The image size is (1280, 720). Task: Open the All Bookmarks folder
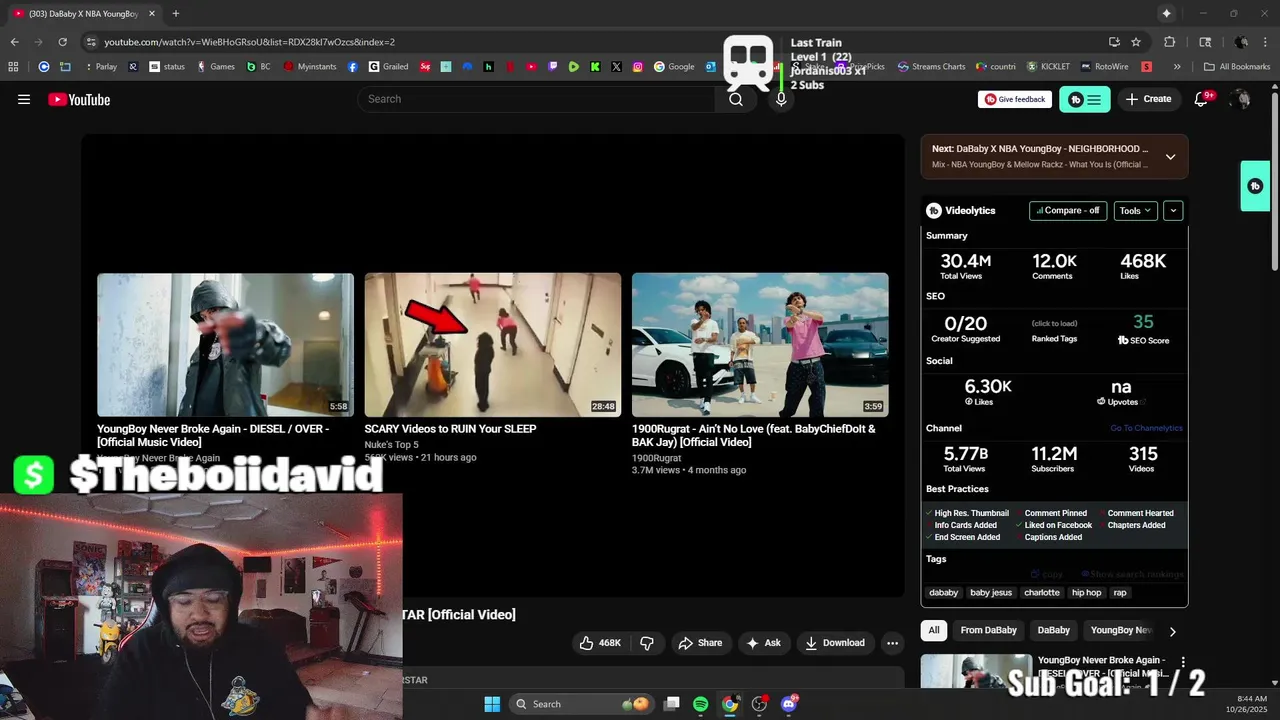pos(1237,67)
